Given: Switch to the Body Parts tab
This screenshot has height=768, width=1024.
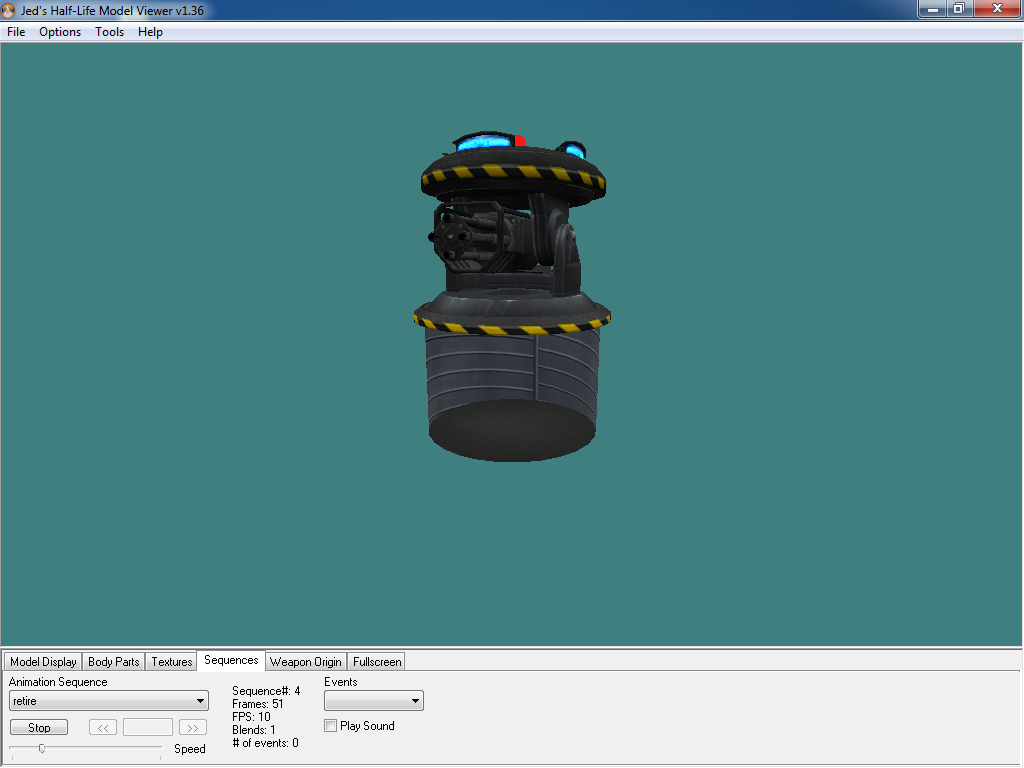Looking at the screenshot, I should click(114, 662).
